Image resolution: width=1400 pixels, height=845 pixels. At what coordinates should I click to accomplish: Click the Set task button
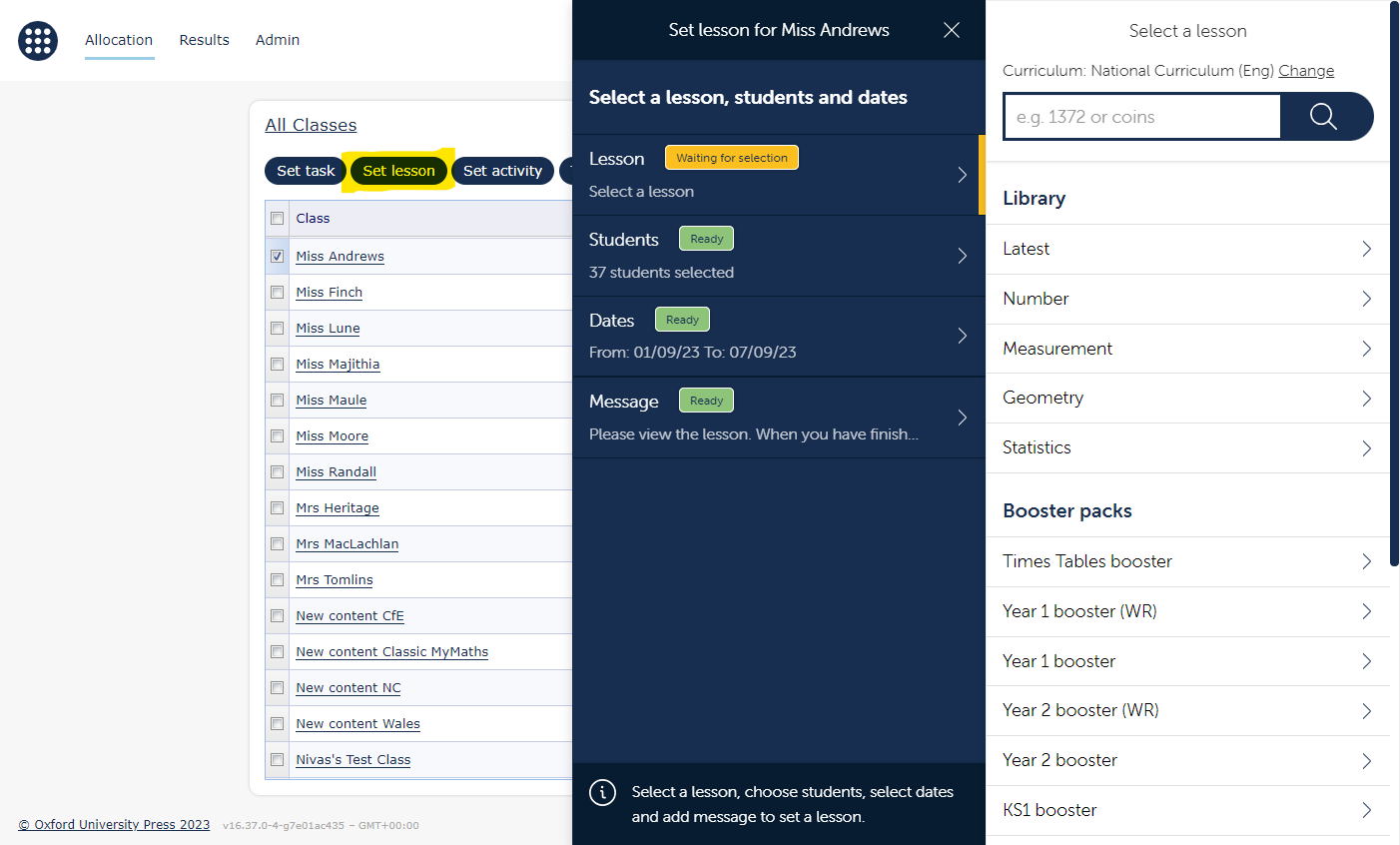(305, 171)
